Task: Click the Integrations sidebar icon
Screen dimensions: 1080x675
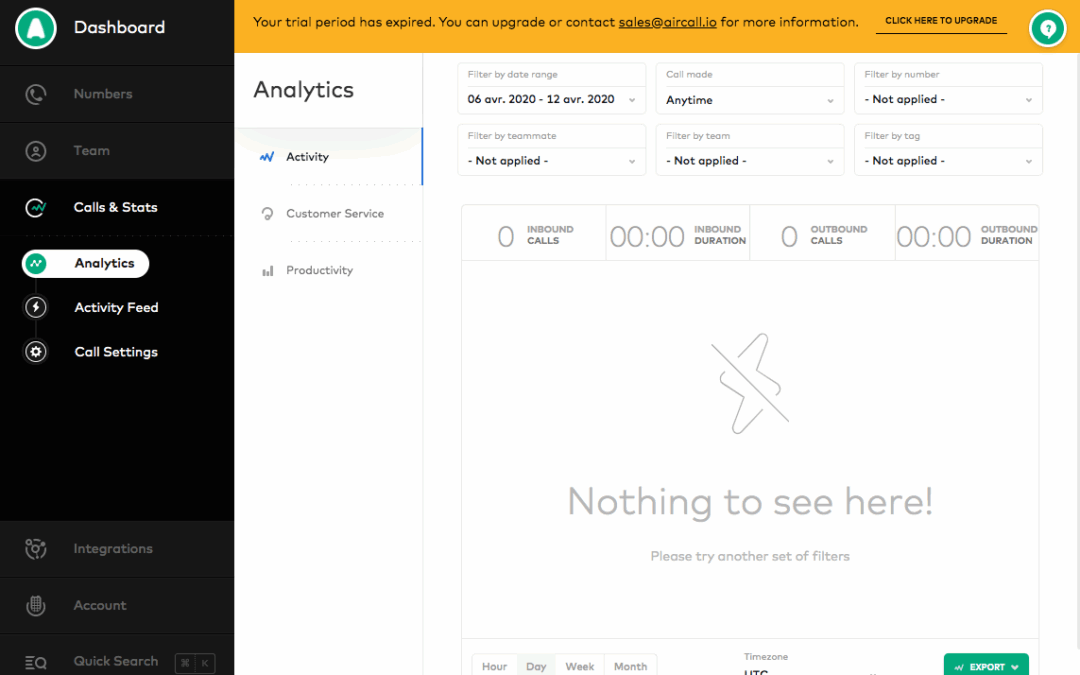Action: [x=36, y=549]
